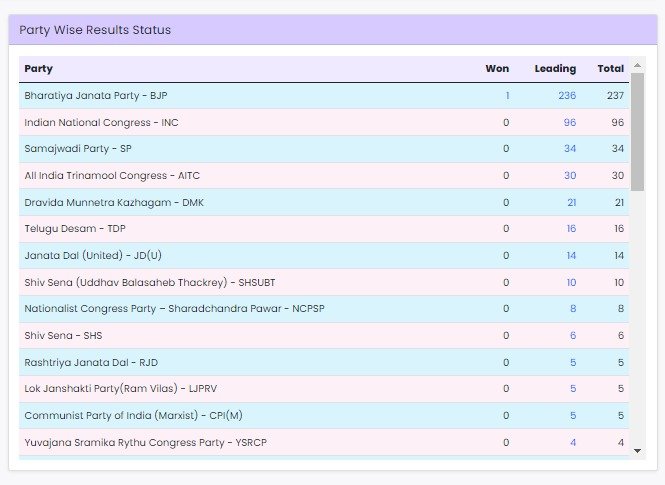Click the DMK leading count 21
This screenshot has width=665, height=485.
(x=571, y=203)
